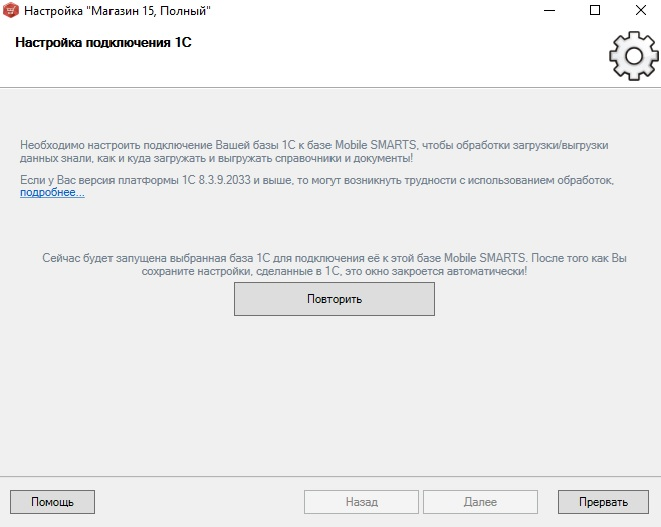Open help with Помощь button
661x527 pixels.
52,502
